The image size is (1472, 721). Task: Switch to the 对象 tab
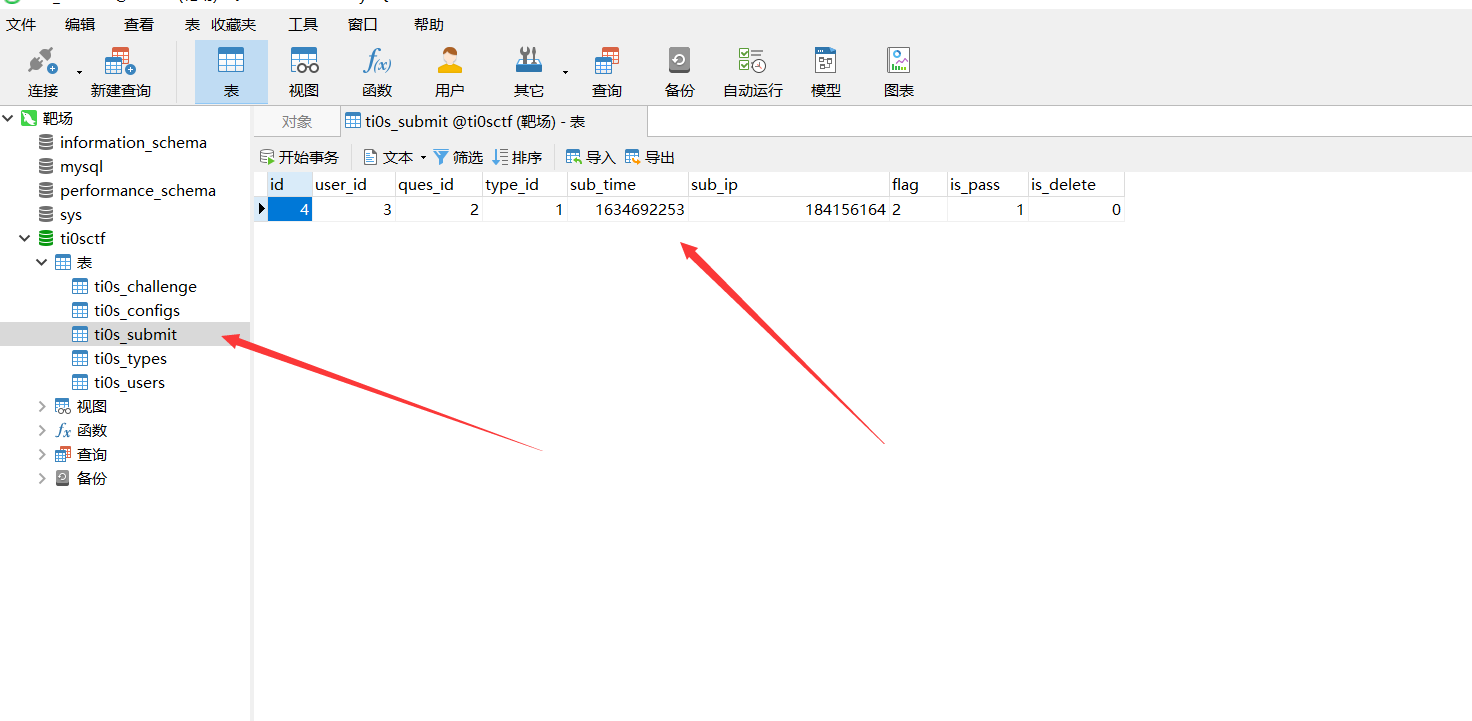point(297,122)
